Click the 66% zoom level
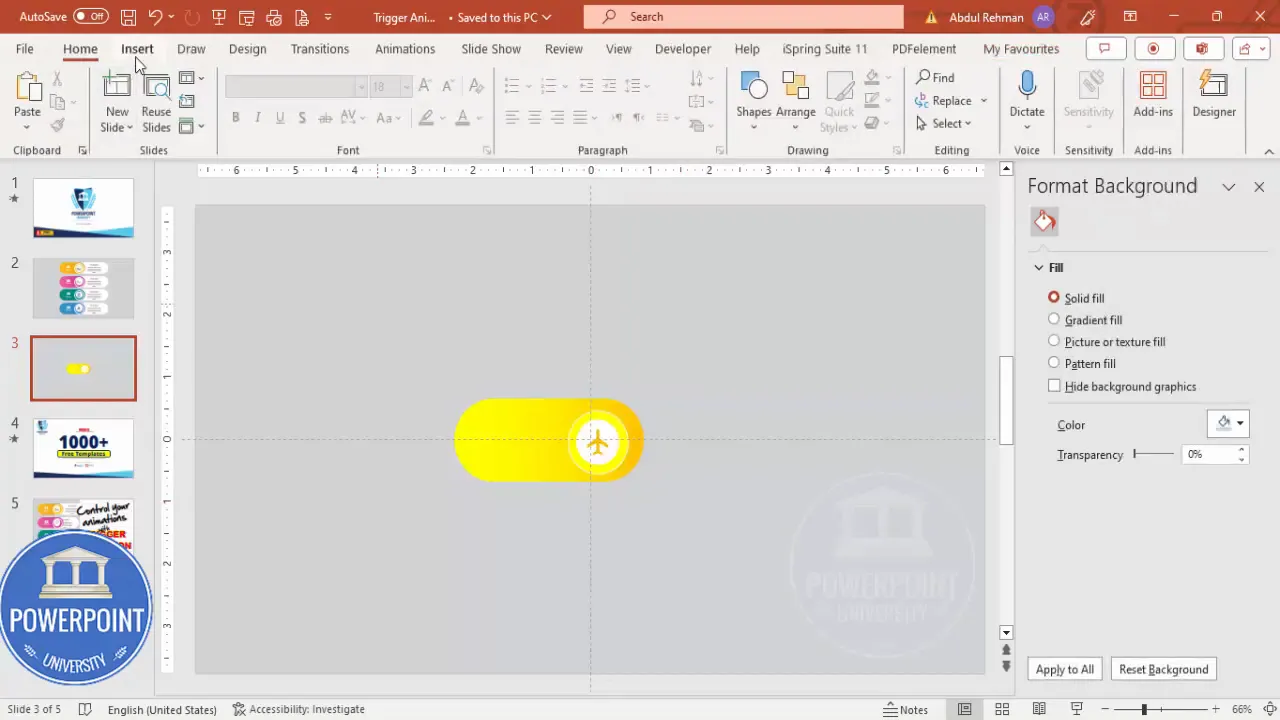 pyautogui.click(x=1242, y=709)
